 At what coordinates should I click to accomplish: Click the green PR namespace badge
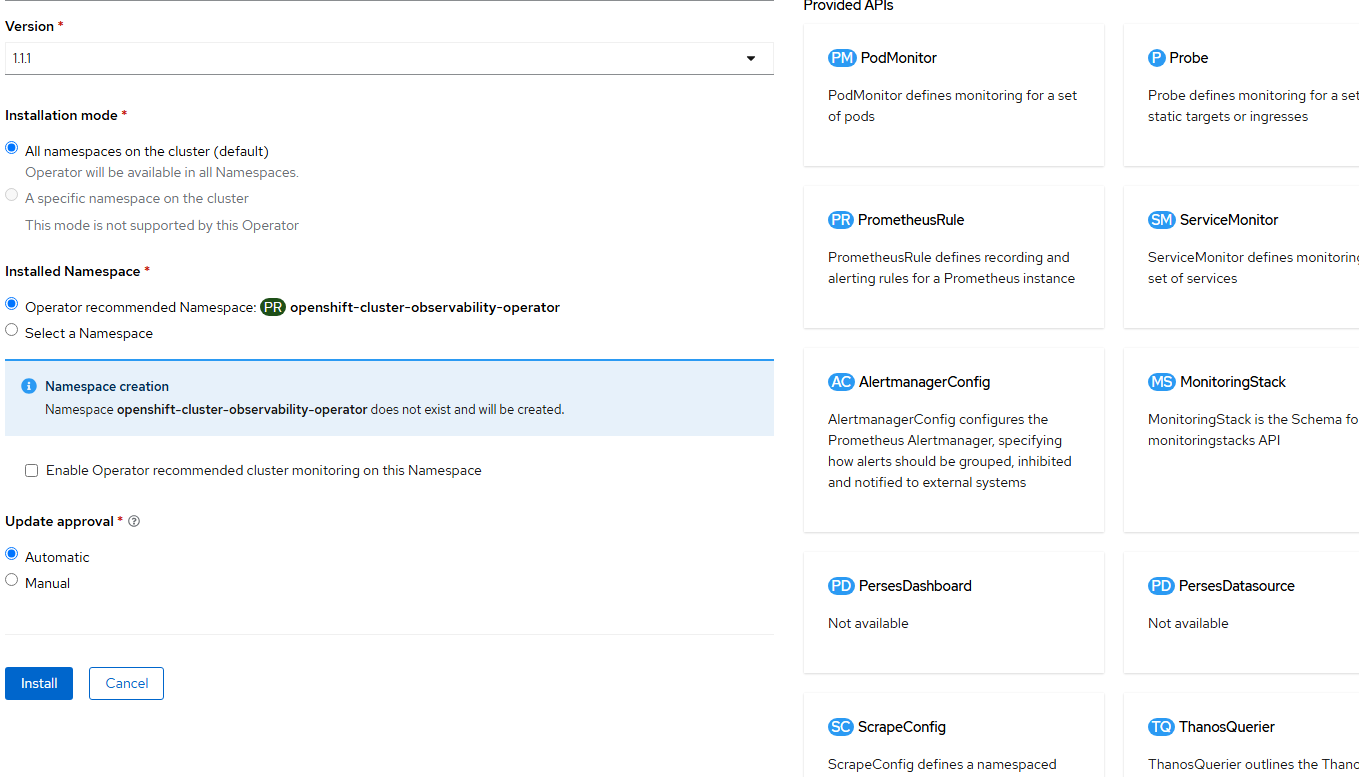click(273, 308)
